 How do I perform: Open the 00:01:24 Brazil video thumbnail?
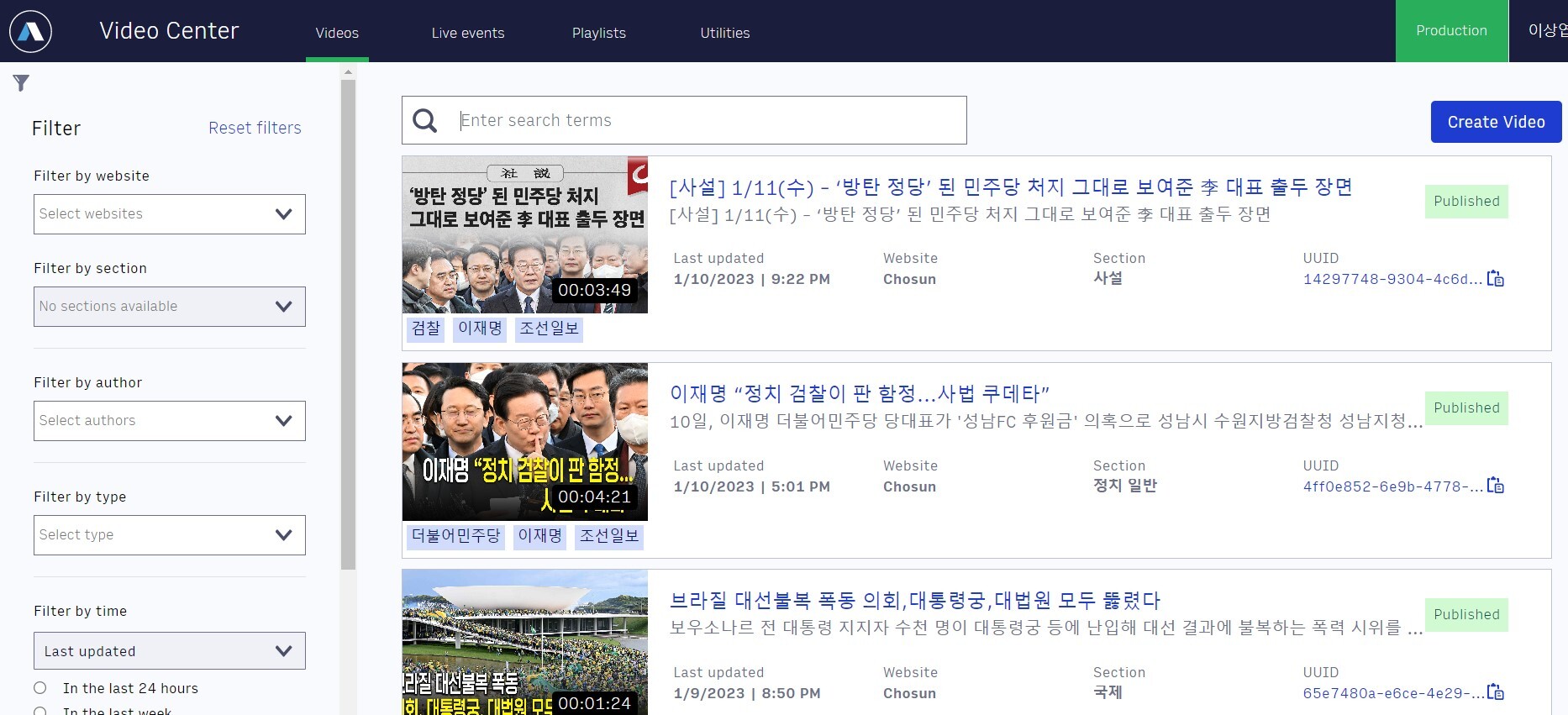point(525,643)
